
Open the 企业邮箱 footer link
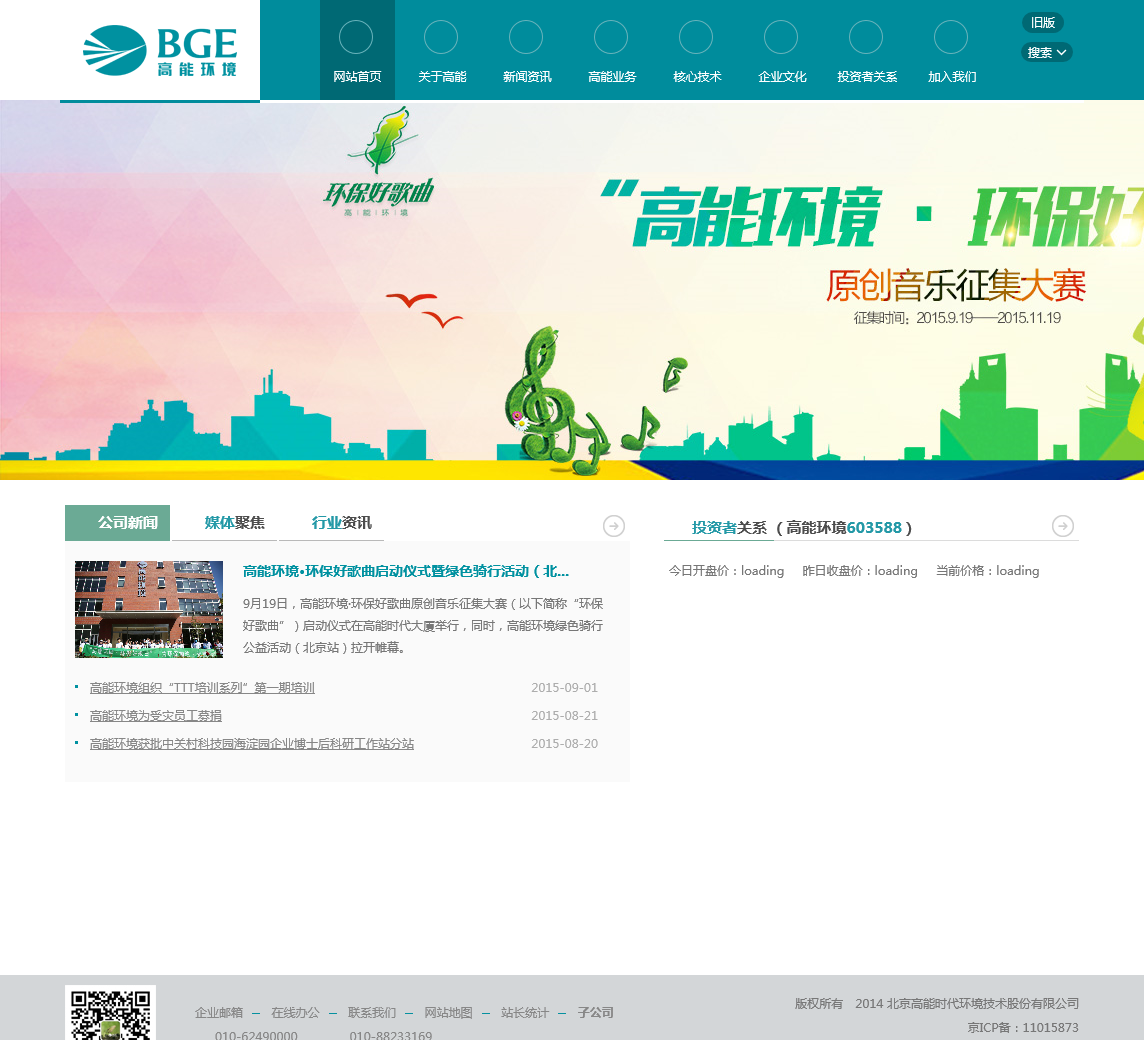(x=219, y=1012)
